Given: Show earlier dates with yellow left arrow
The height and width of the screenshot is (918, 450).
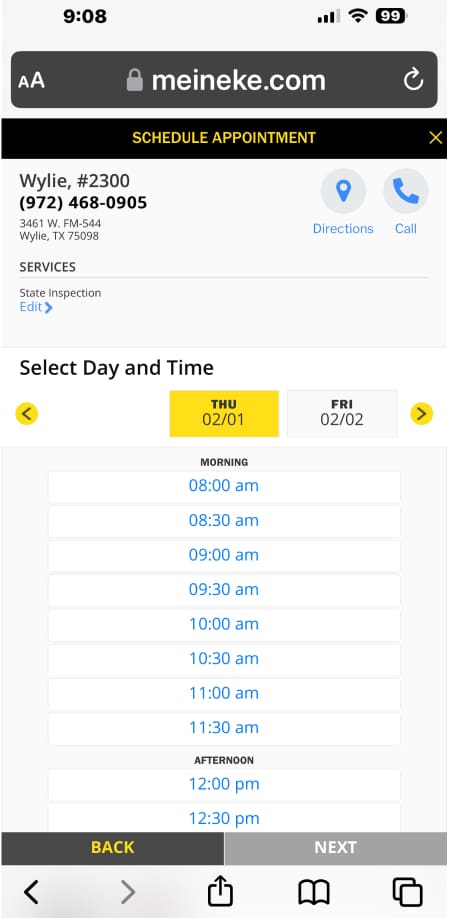Looking at the screenshot, I should tap(26, 414).
